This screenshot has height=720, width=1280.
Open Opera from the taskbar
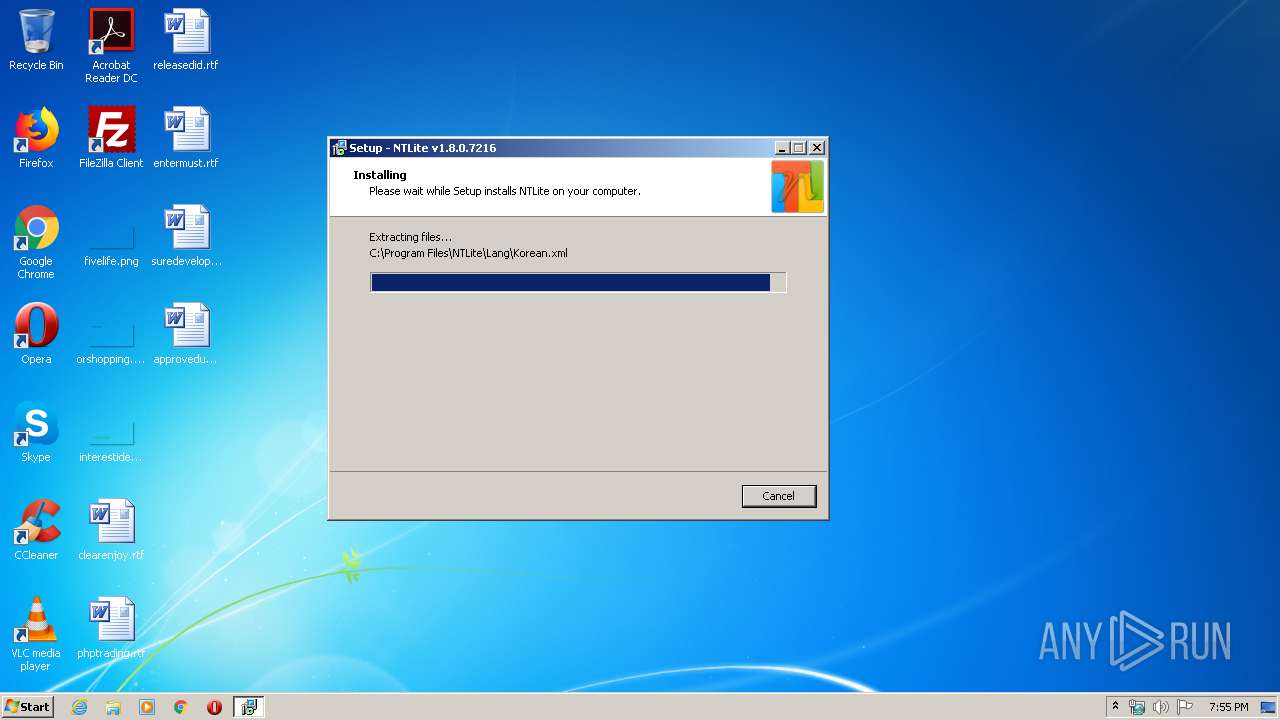[214, 707]
